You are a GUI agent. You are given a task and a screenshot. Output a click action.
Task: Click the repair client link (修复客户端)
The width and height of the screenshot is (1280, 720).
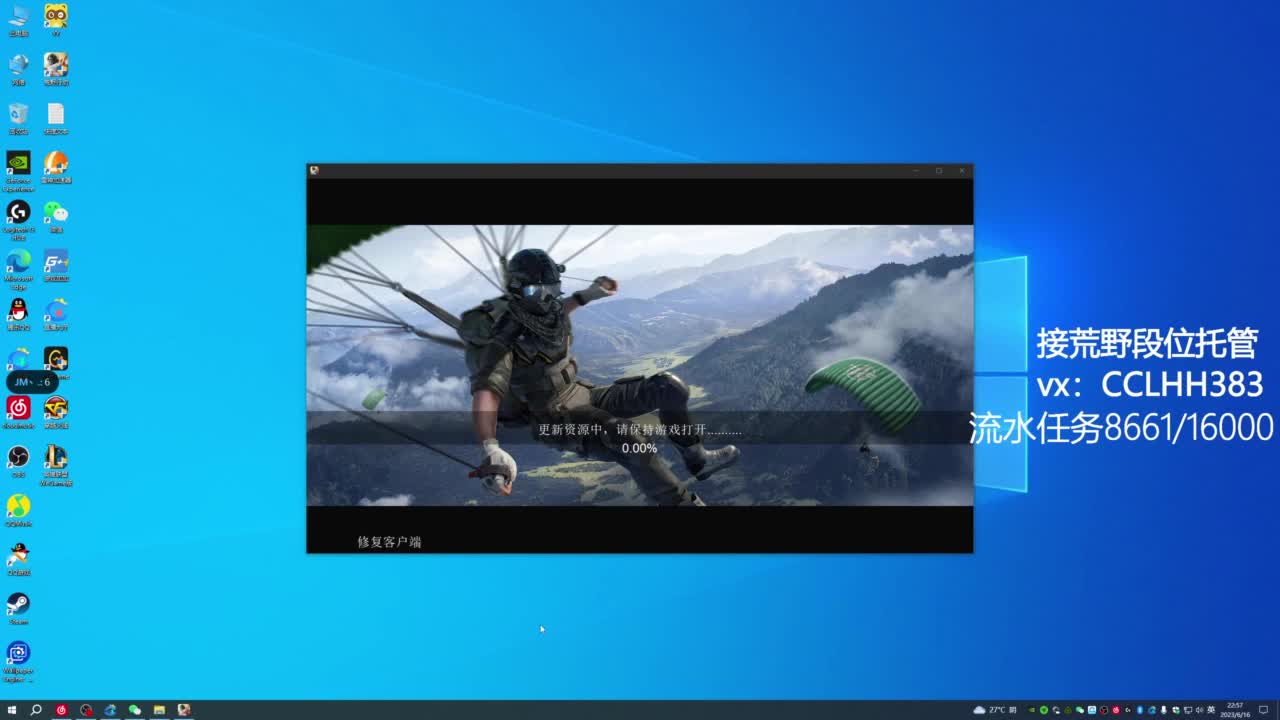[x=389, y=542]
